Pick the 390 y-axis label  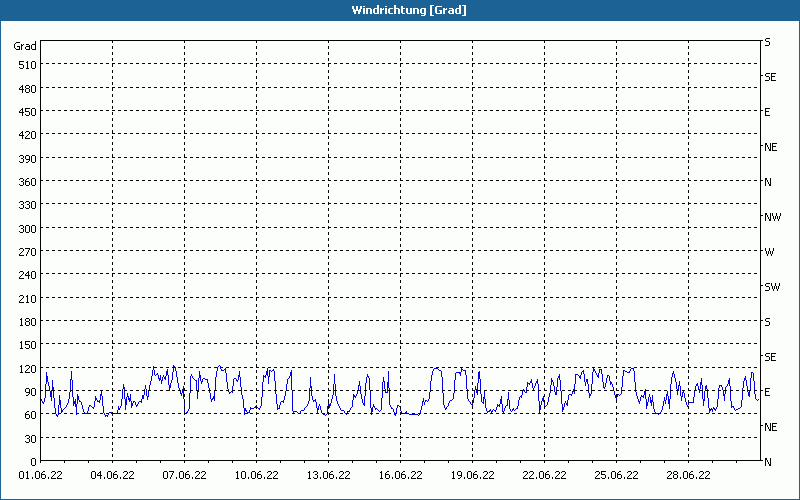click(x=27, y=159)
